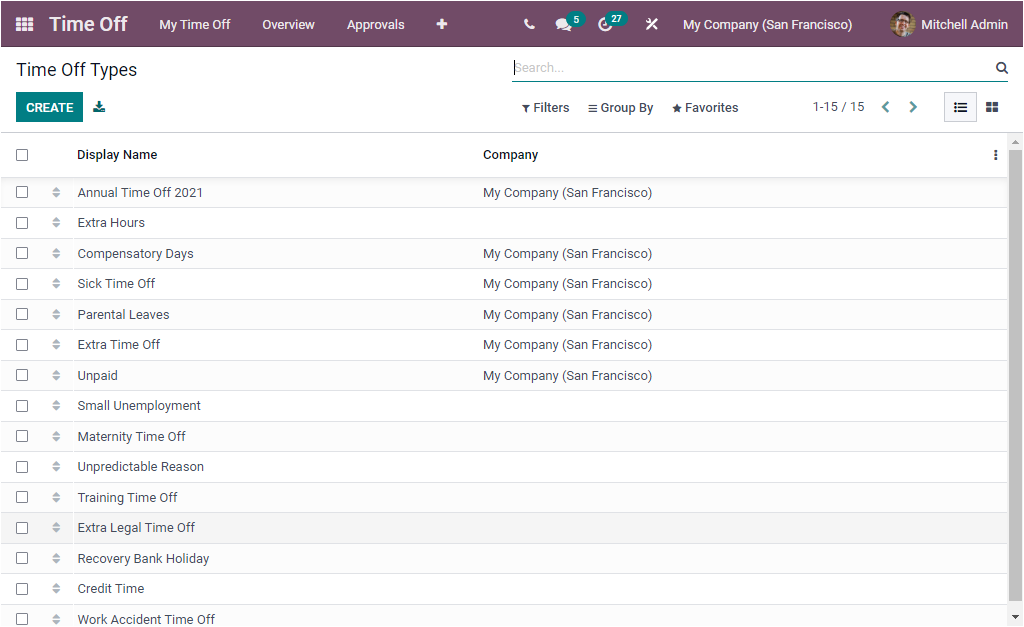Viewport: 1024px width, 627px height.
Task: Select all rows with header checkbox
Action: pos(22,155)
